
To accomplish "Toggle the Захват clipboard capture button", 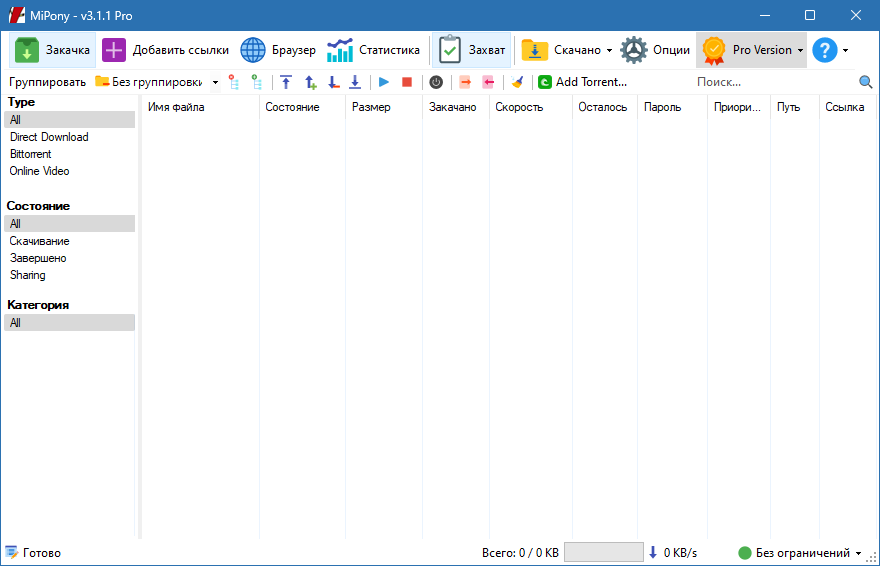I will pyautogui.click(x=472, y=50).
